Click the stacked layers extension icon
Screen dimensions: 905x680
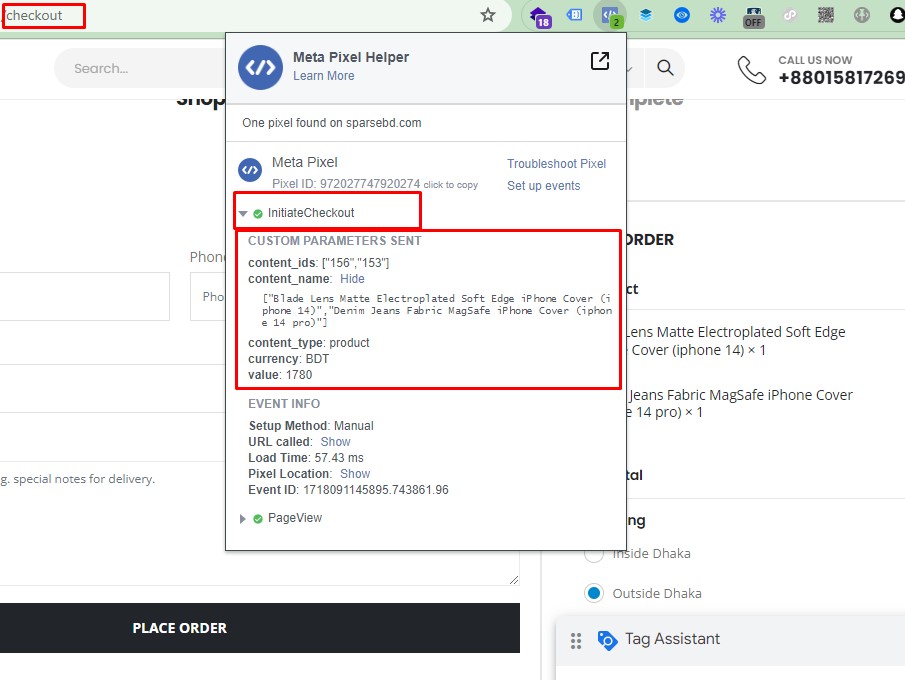(646, 15)
